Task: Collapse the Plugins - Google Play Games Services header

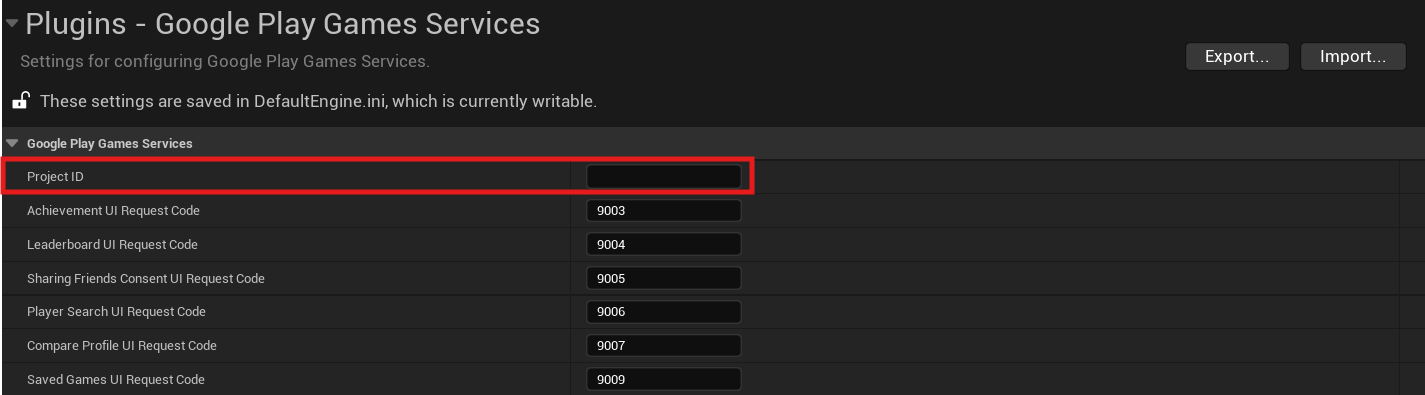Action: [12, 23]
